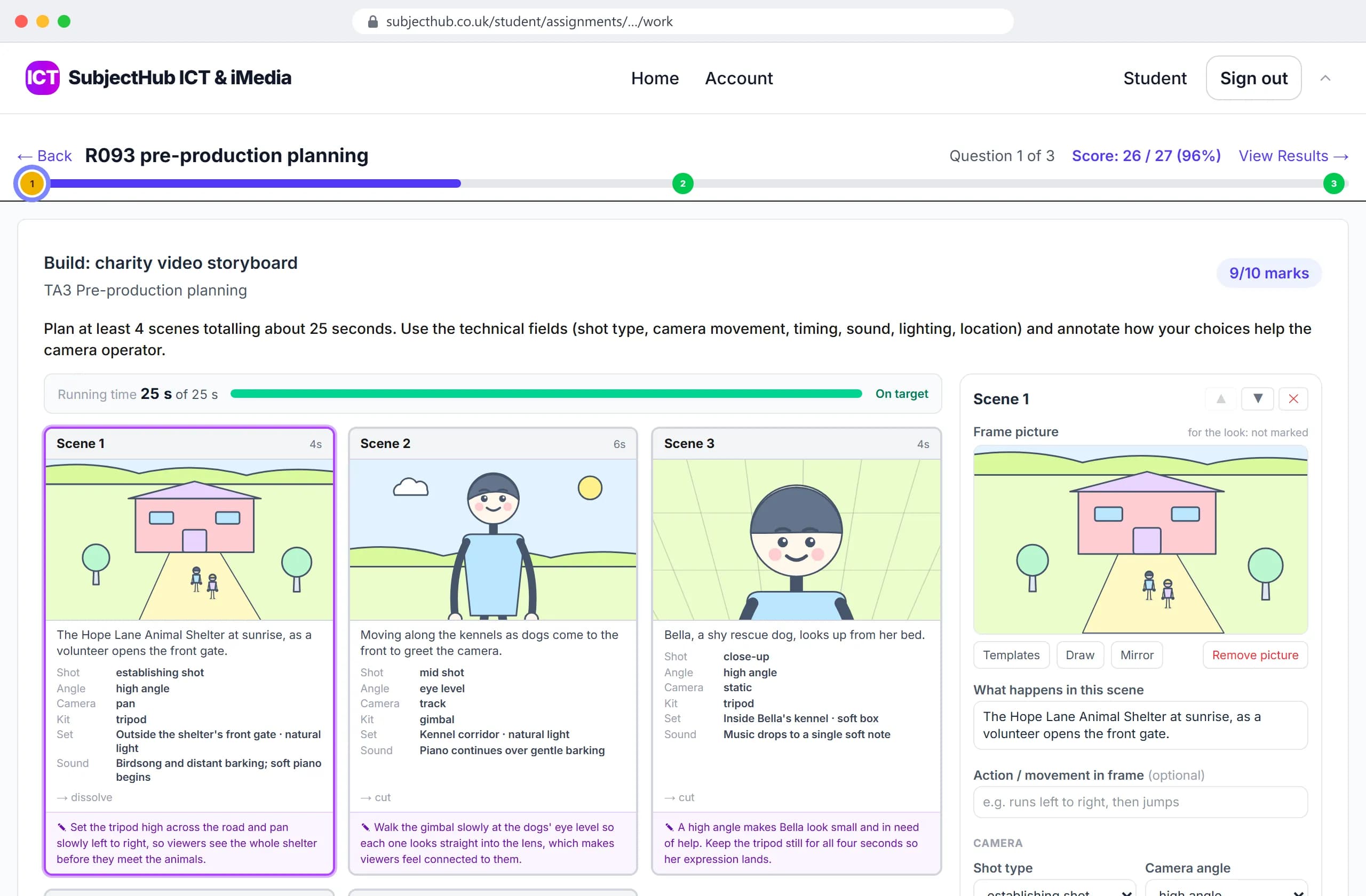1366x896 pixels.
Task: Click the address bar padlock icon
Action: (372, 21)
